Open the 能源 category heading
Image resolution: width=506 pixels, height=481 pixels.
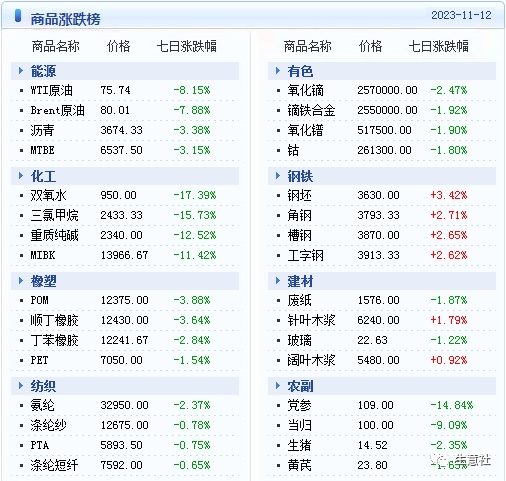coord(43,71)
